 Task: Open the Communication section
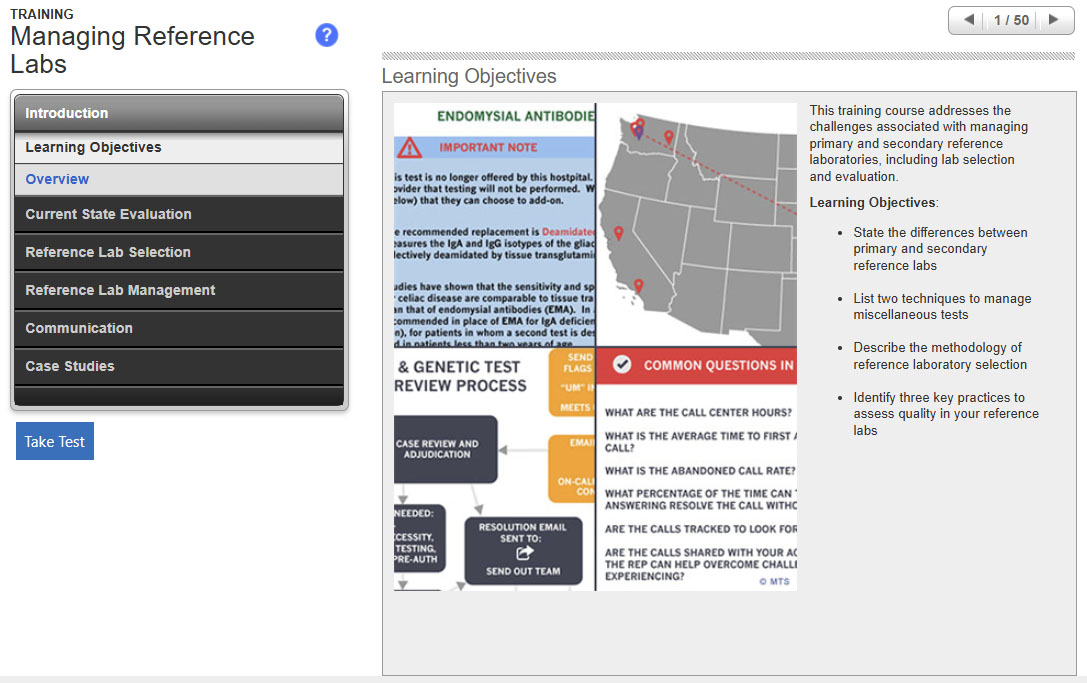click(179, 328)
